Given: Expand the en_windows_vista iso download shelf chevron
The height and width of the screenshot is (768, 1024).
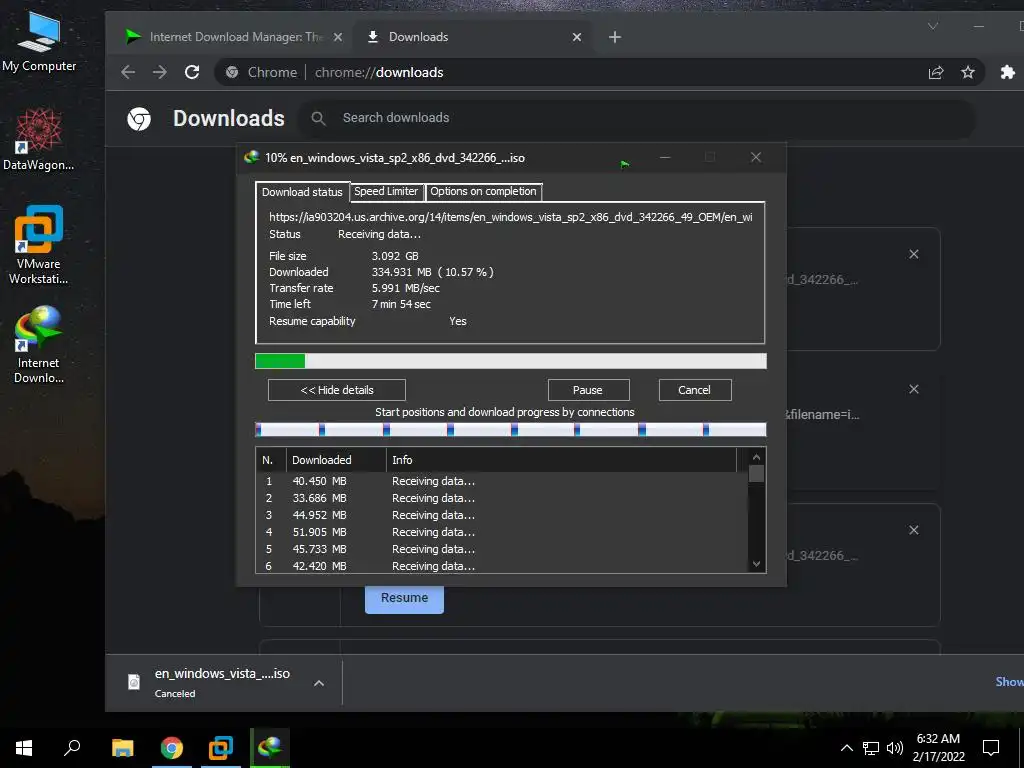Looking at the screenshot, I should tap(319, 683).
